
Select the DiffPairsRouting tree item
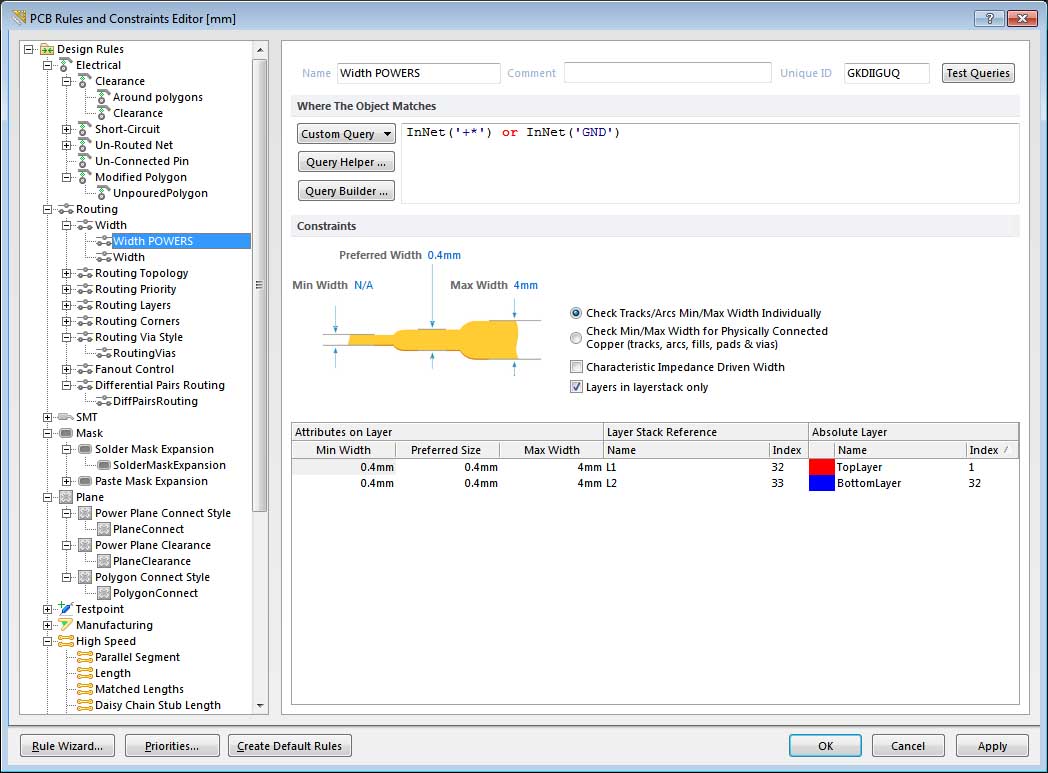155,401
